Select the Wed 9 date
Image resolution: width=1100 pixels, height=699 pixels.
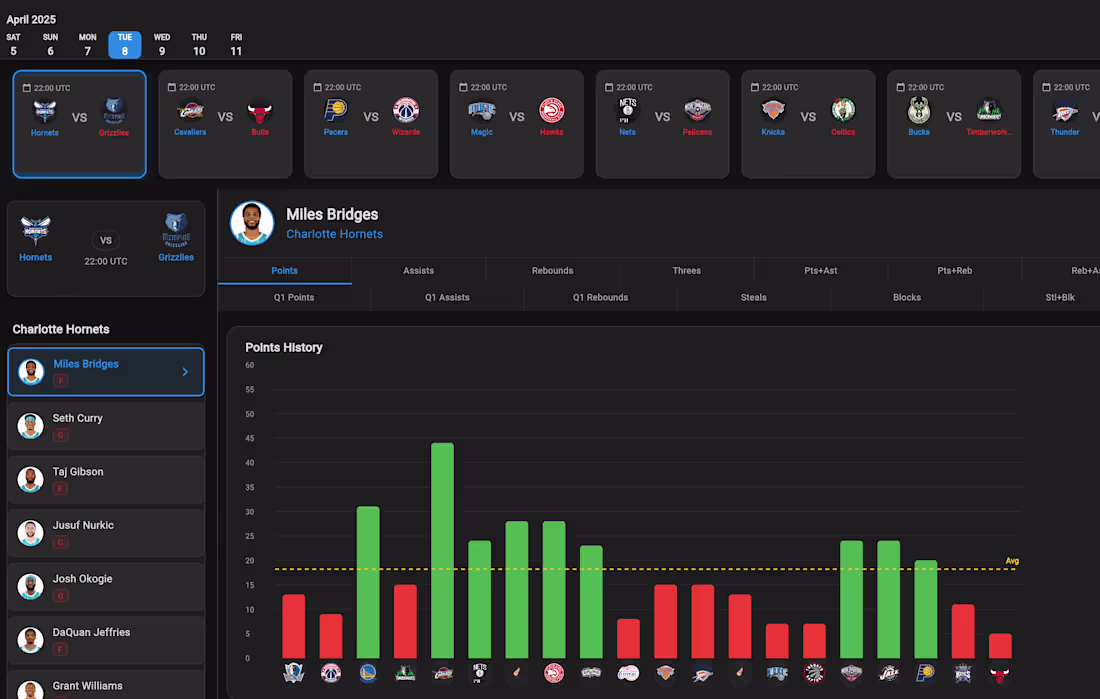pos(162,44)
